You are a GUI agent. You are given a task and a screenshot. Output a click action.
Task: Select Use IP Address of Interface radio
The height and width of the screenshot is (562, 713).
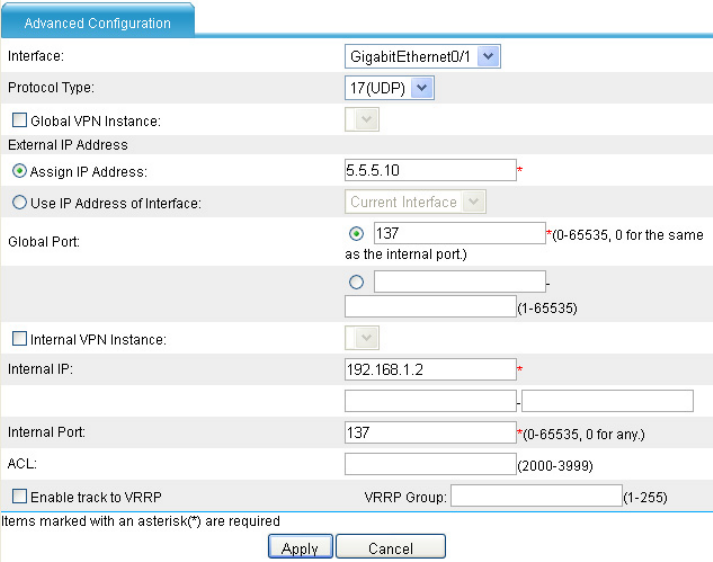point(19,202)
